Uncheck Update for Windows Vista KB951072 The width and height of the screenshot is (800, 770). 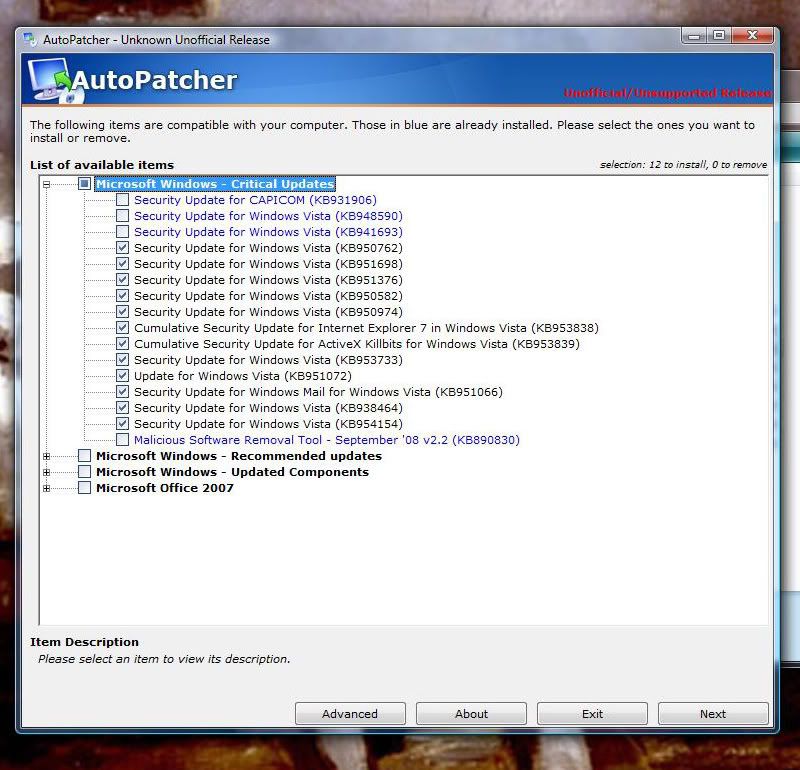tap(122, 376)
